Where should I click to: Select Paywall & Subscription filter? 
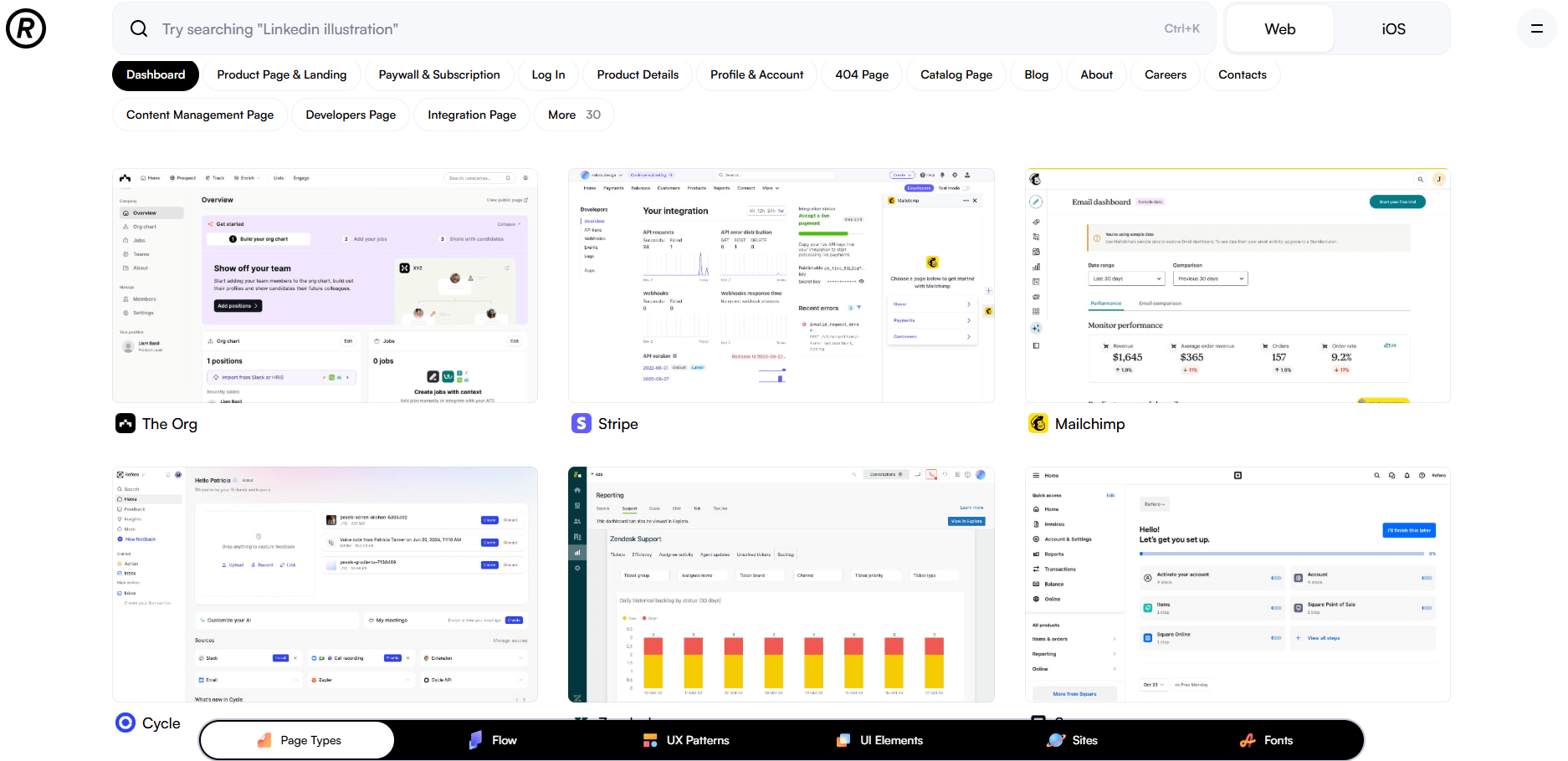click(439, 74)
